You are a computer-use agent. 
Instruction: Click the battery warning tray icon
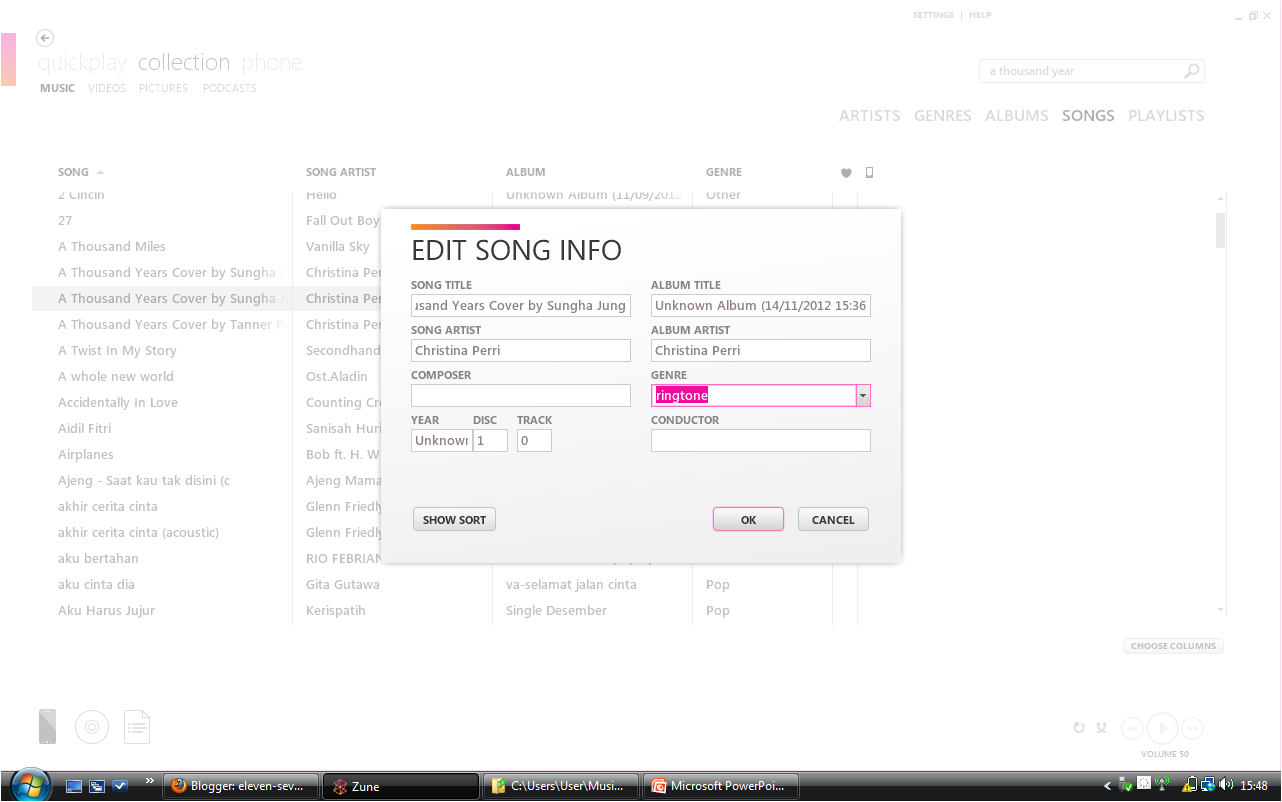(x=1191, y=785)
